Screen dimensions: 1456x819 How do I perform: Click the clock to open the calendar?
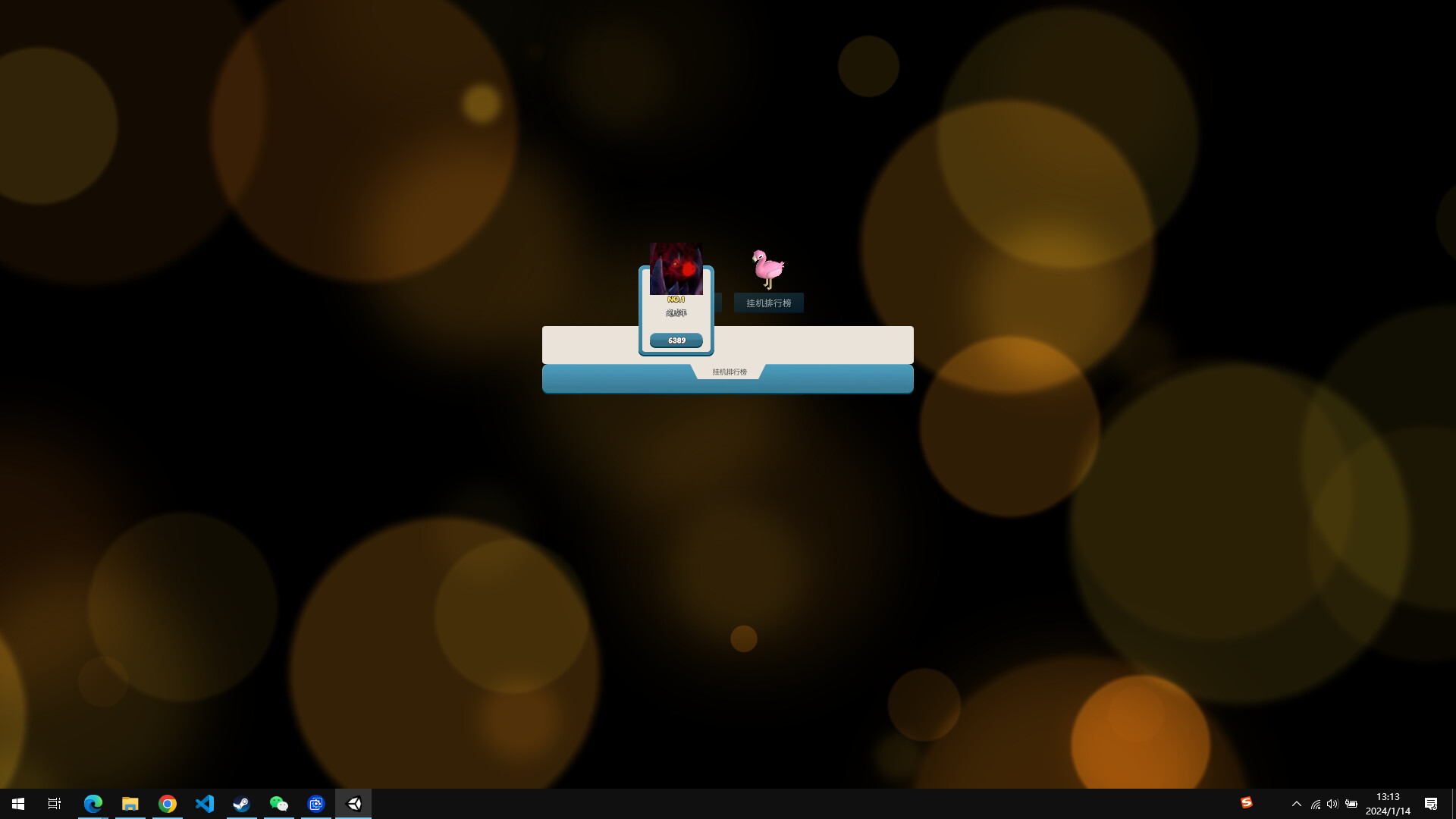1388,803
